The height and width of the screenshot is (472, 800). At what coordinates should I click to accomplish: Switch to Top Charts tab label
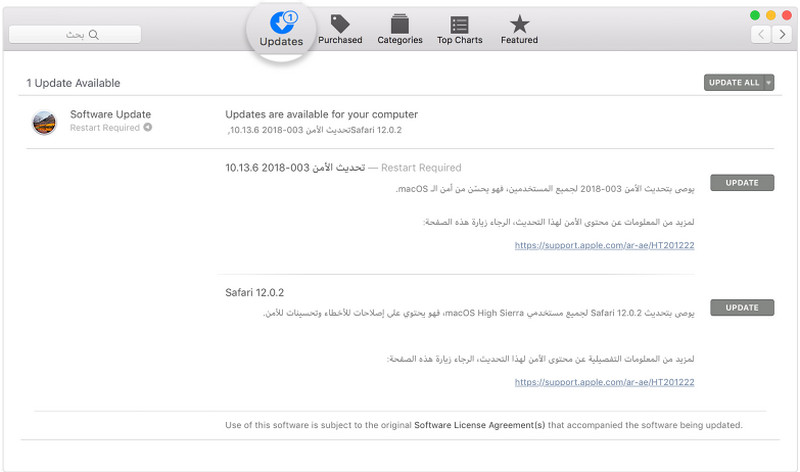(459, 40)
